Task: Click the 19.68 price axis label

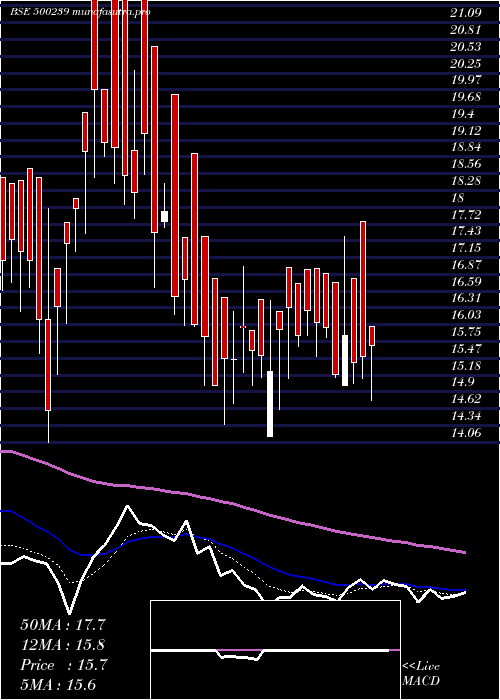Action: (466, 97)
